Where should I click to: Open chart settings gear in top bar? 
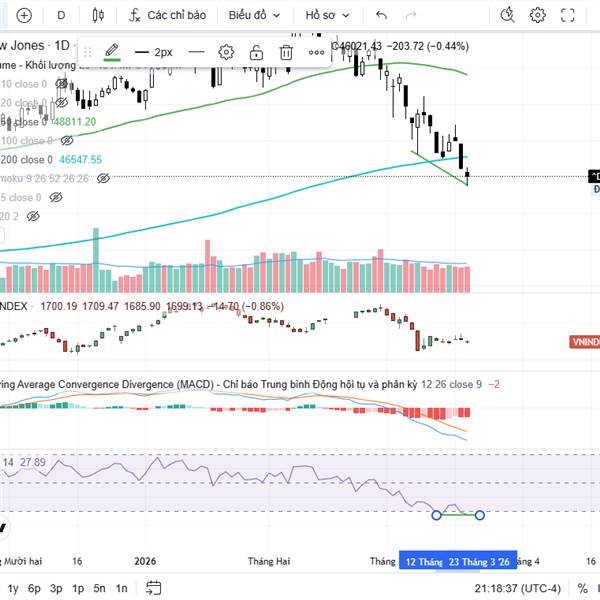tap(538, 15)
